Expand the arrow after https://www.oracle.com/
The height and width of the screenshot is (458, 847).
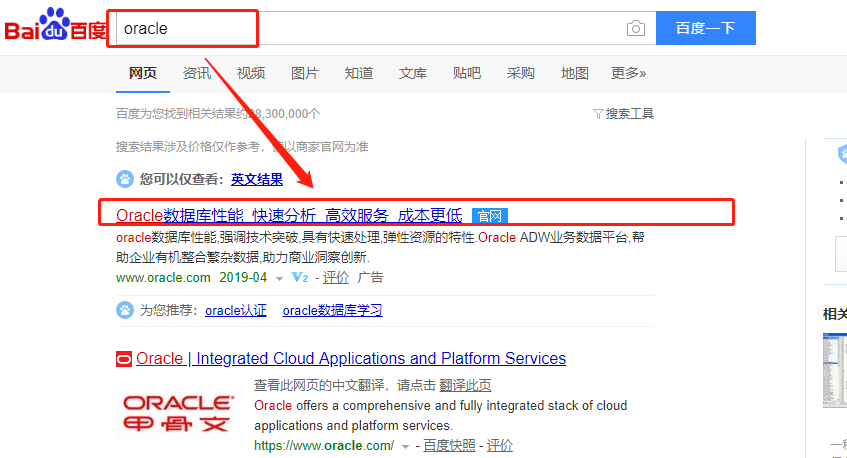point(405,447)
